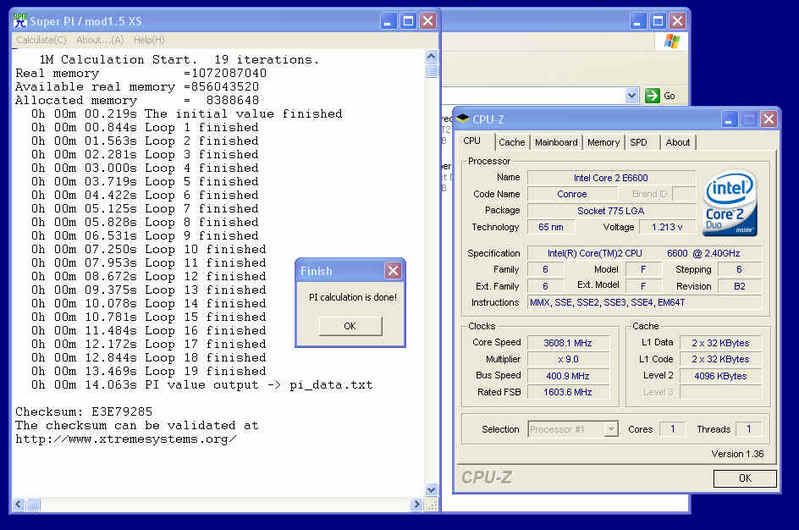Click the L1 Data value '2 x 32 KBytes'
The width and height of the screenshot is (799, 530).
721,343
